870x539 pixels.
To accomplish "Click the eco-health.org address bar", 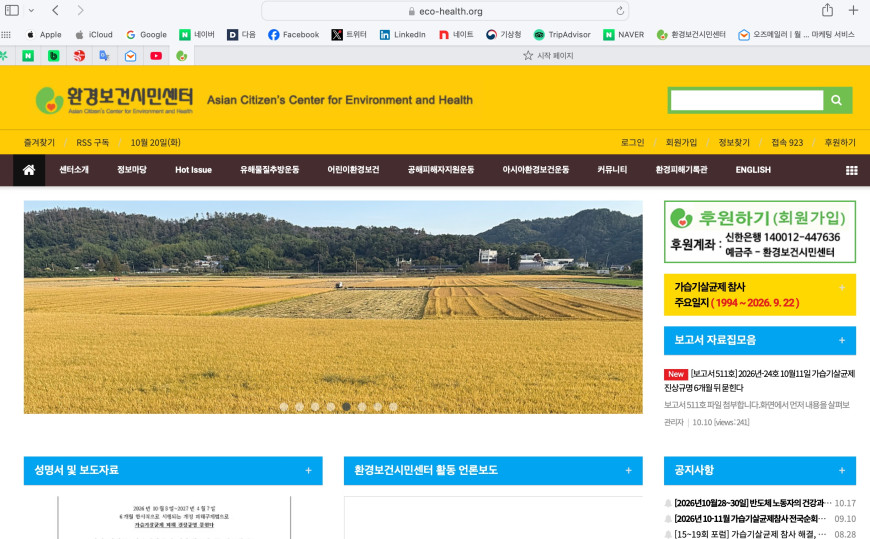I will coord(445,11).
